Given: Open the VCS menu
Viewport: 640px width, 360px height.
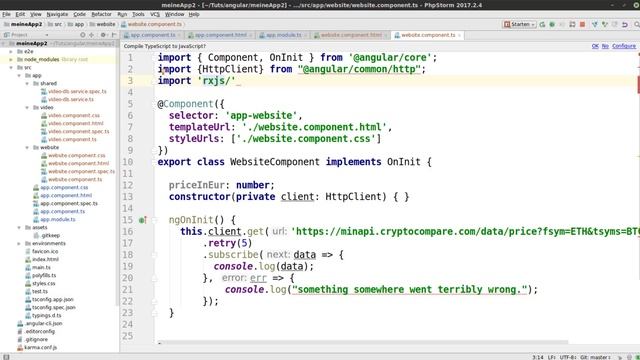Looking at the screenshot, I should coord(155,14).
